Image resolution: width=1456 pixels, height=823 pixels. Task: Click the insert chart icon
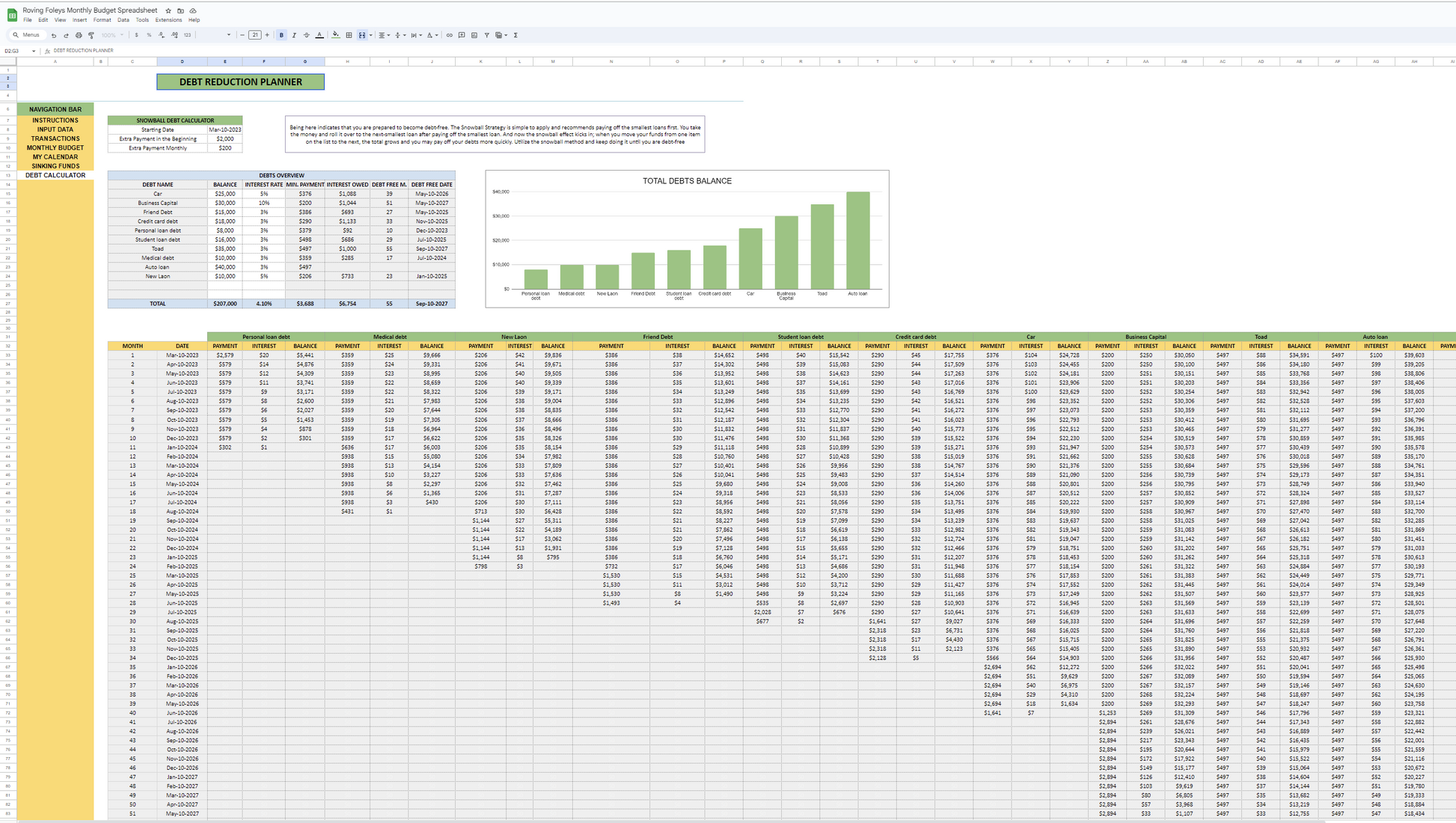[474, 35]
